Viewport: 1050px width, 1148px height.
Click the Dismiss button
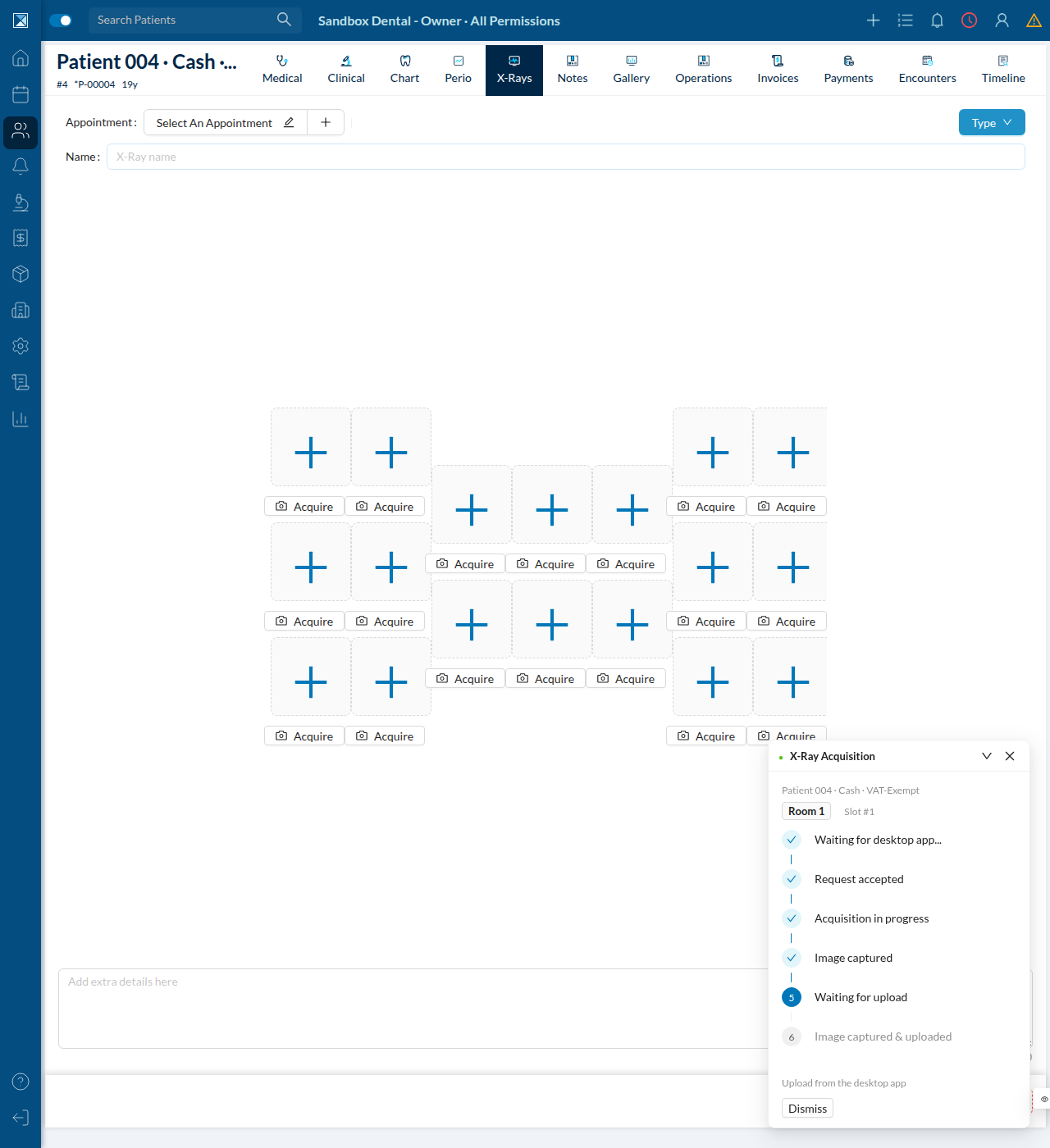coord(807,1108)
